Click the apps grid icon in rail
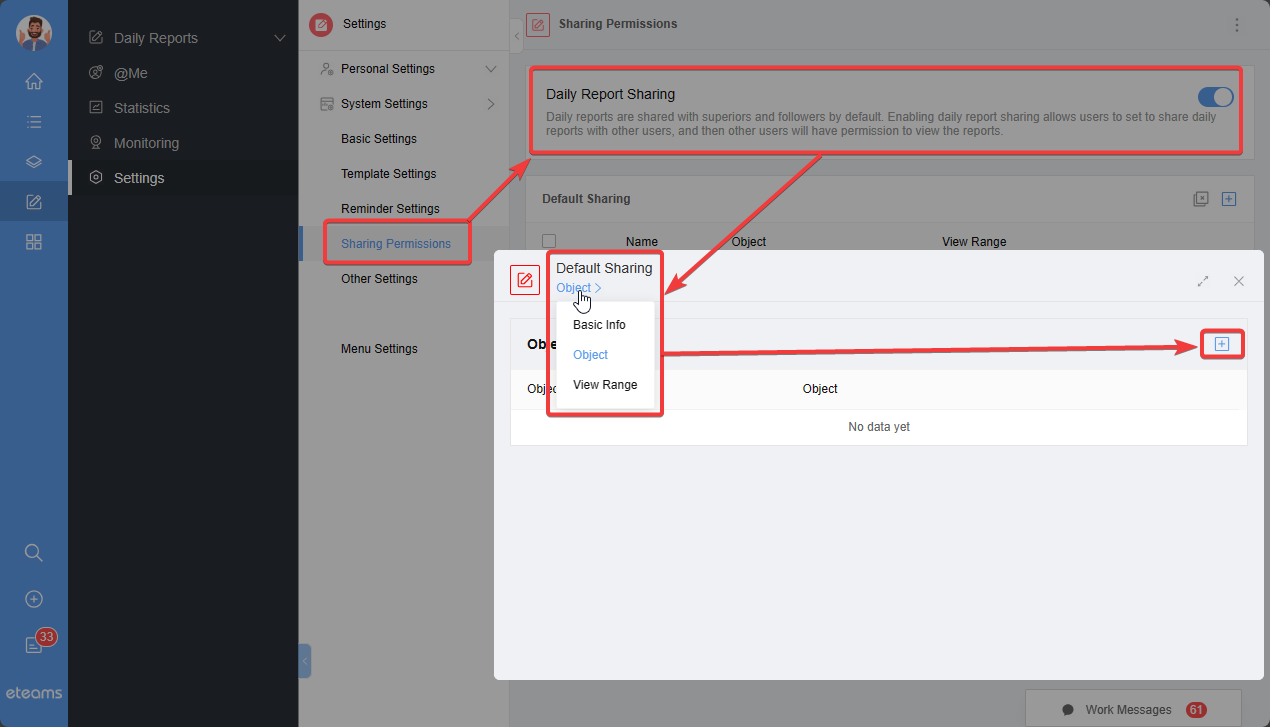Image resolution: width=1270 pixels, height=727 pixels. [x=34, y=242]
